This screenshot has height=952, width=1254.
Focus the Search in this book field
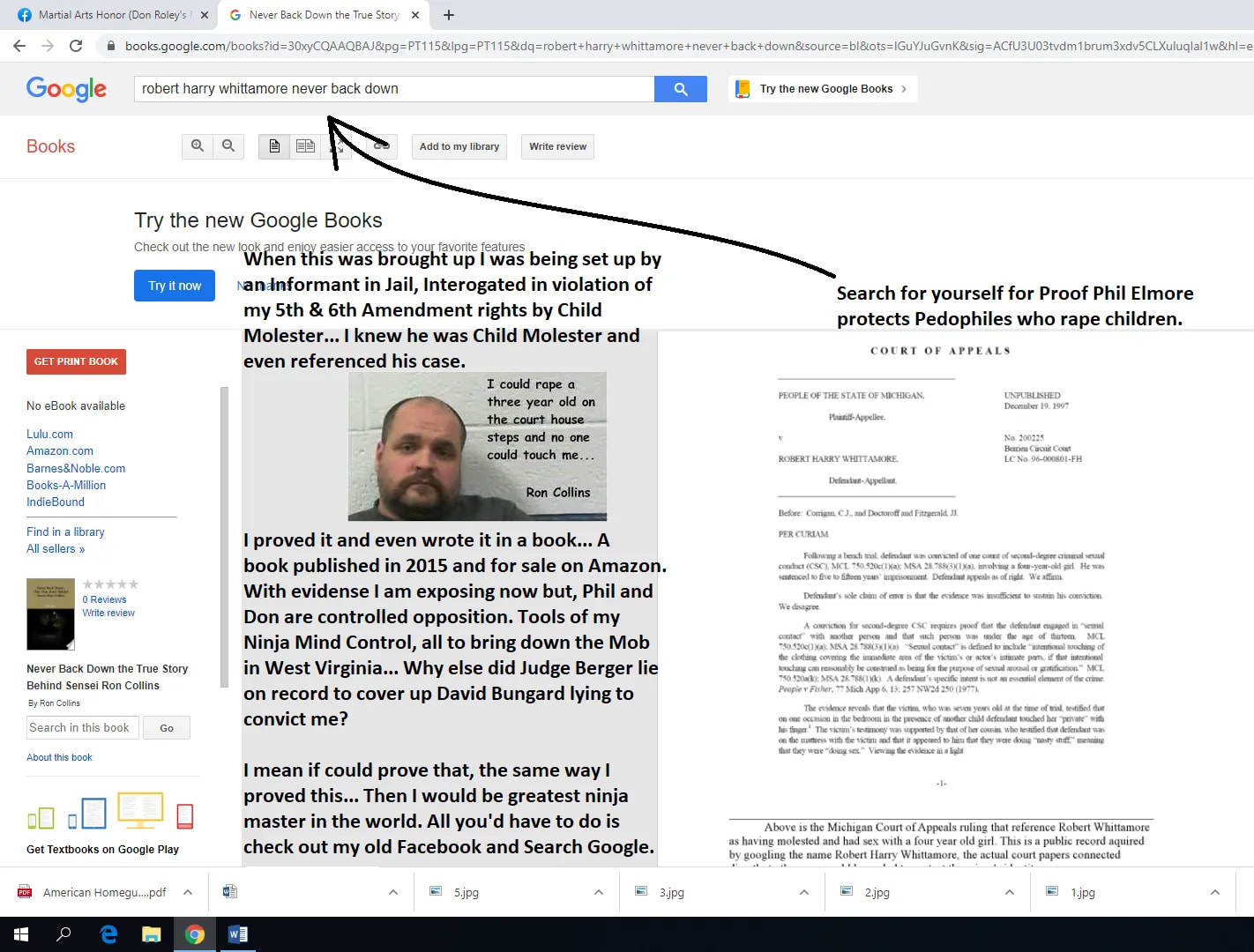point(82,728)
